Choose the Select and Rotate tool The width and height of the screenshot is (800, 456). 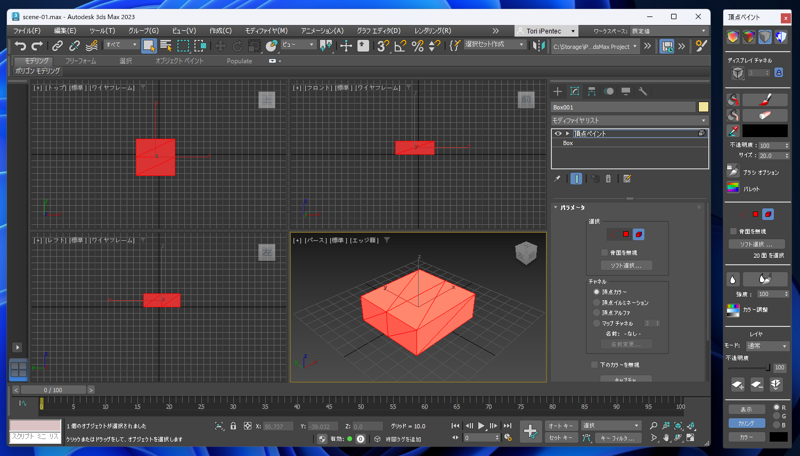pos(237,46)
